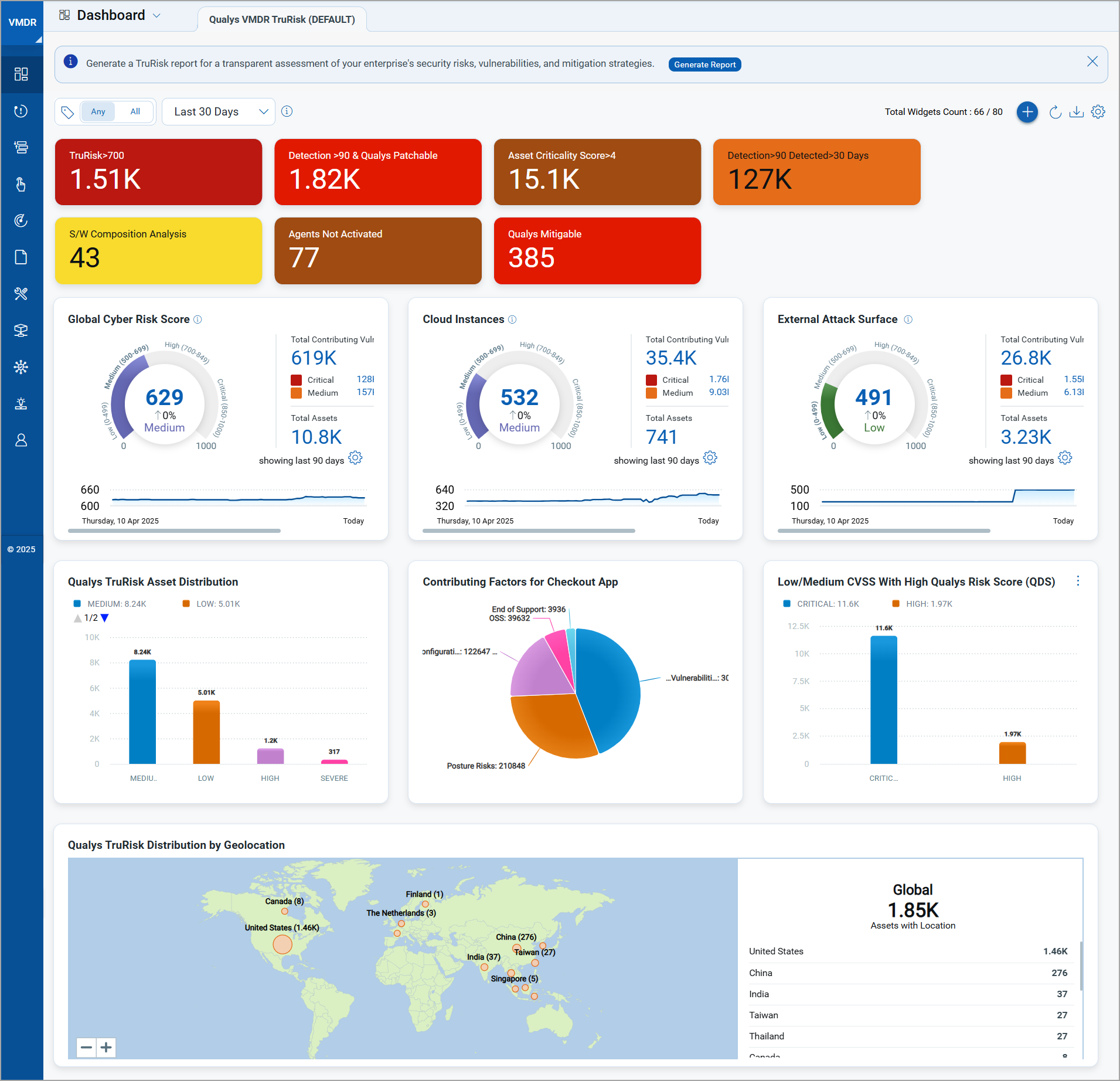
Task: Toggle CRITICAL: 11.6K legend entry
Action: tap(821, 604)
